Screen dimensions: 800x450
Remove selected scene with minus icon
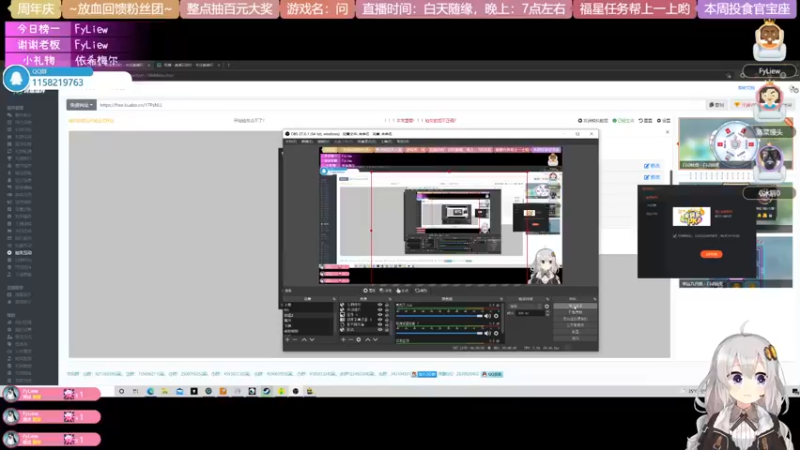click(295, 339)
